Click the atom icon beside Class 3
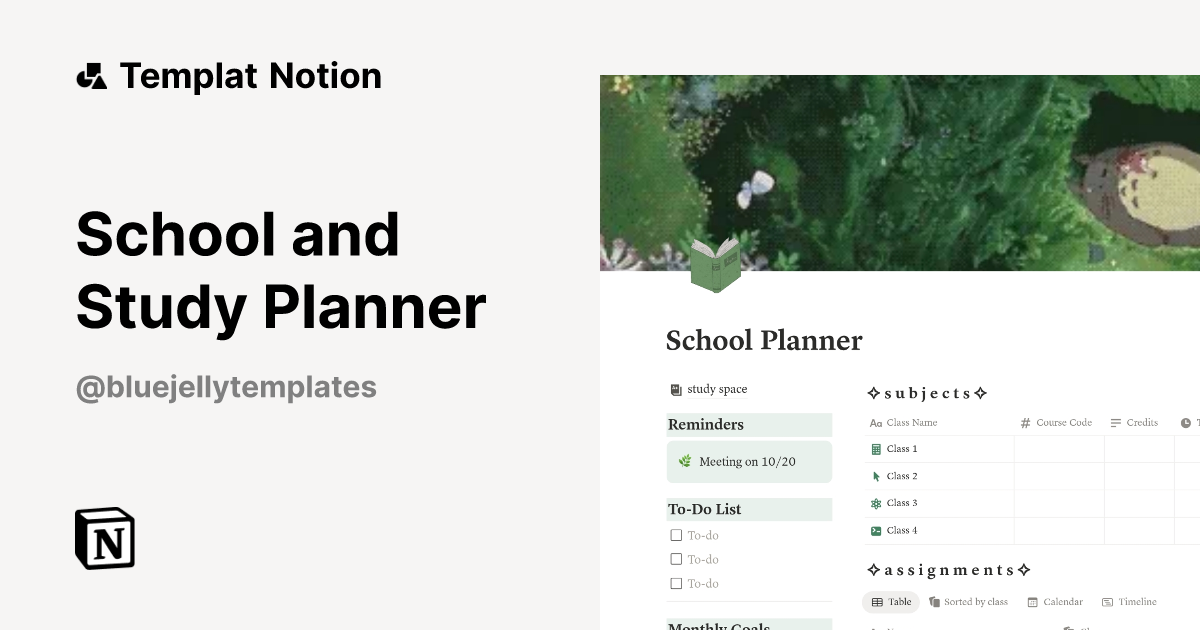Viewport: 1200px width, 630px height. click(x=878, y=503)
